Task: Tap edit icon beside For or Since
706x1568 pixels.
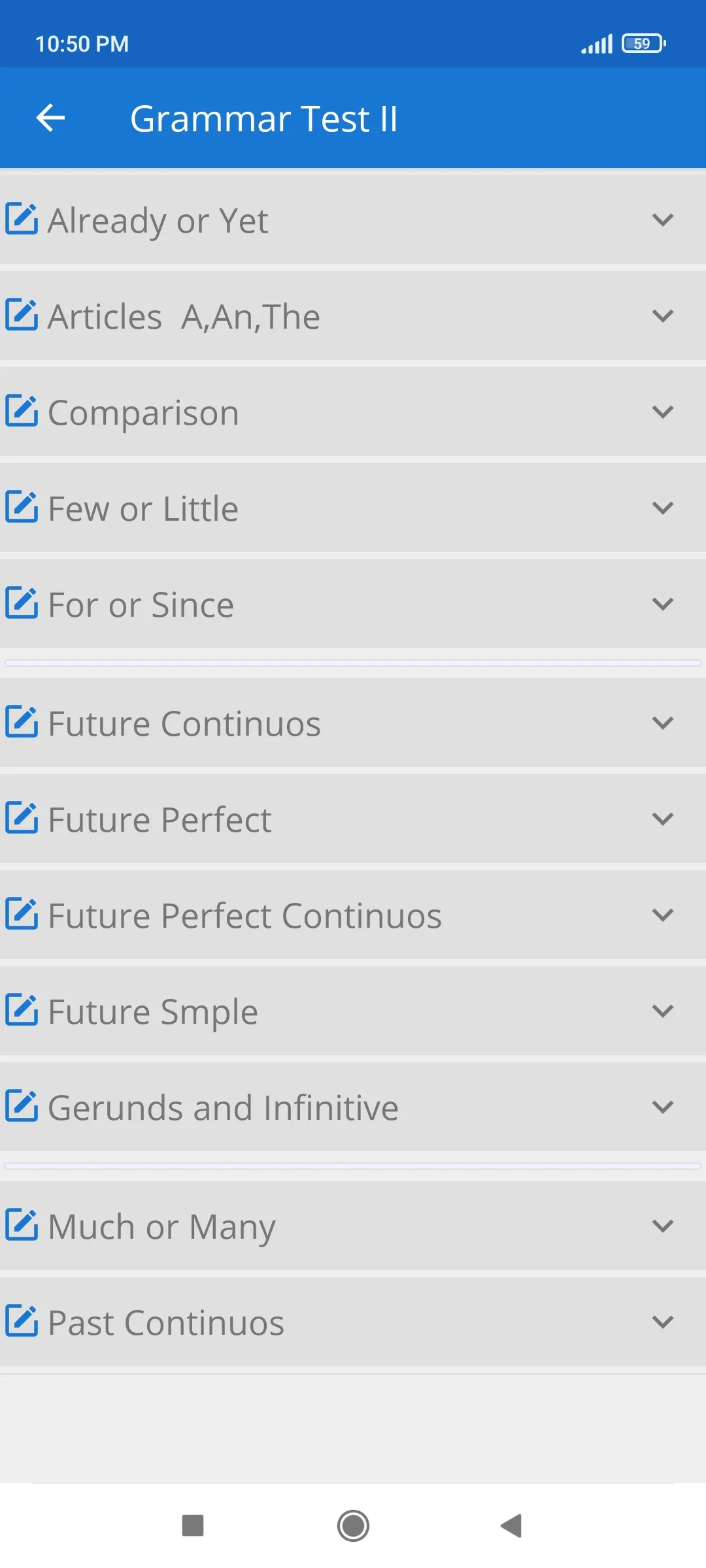Action: (x=22, y=603)
